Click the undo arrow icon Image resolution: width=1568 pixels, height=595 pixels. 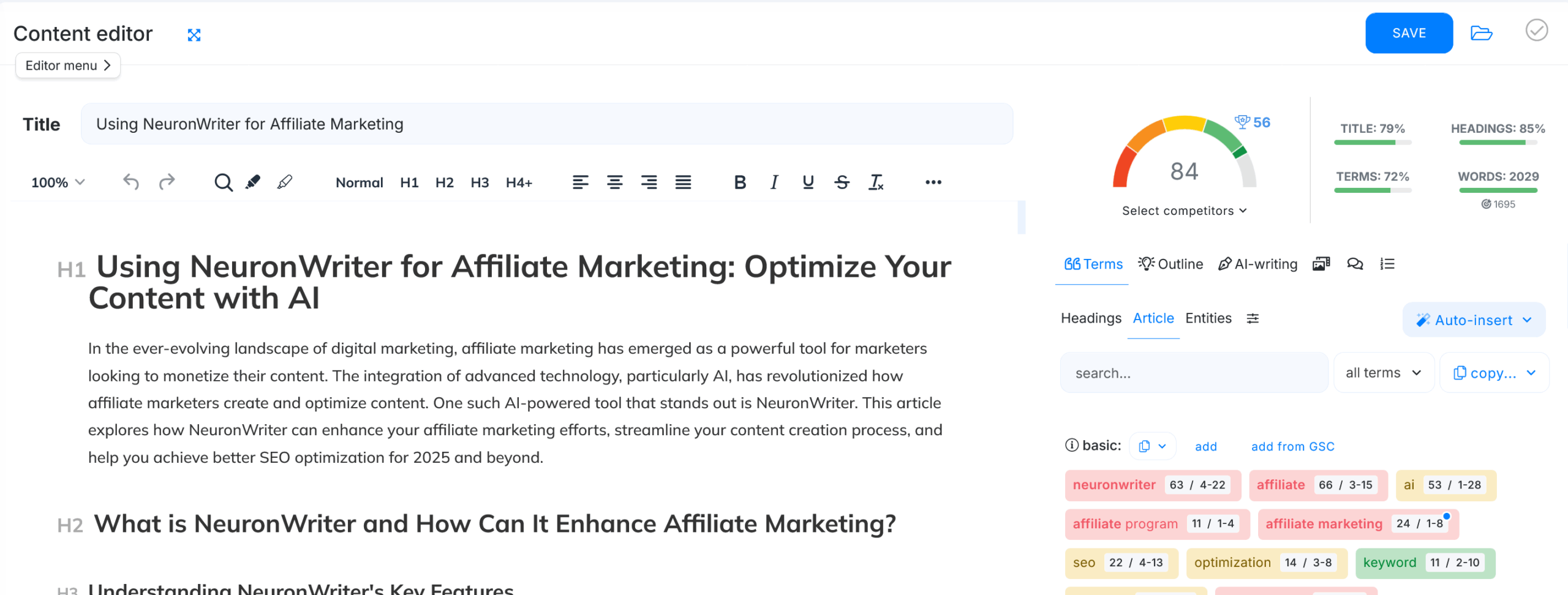tap(131, 182)
